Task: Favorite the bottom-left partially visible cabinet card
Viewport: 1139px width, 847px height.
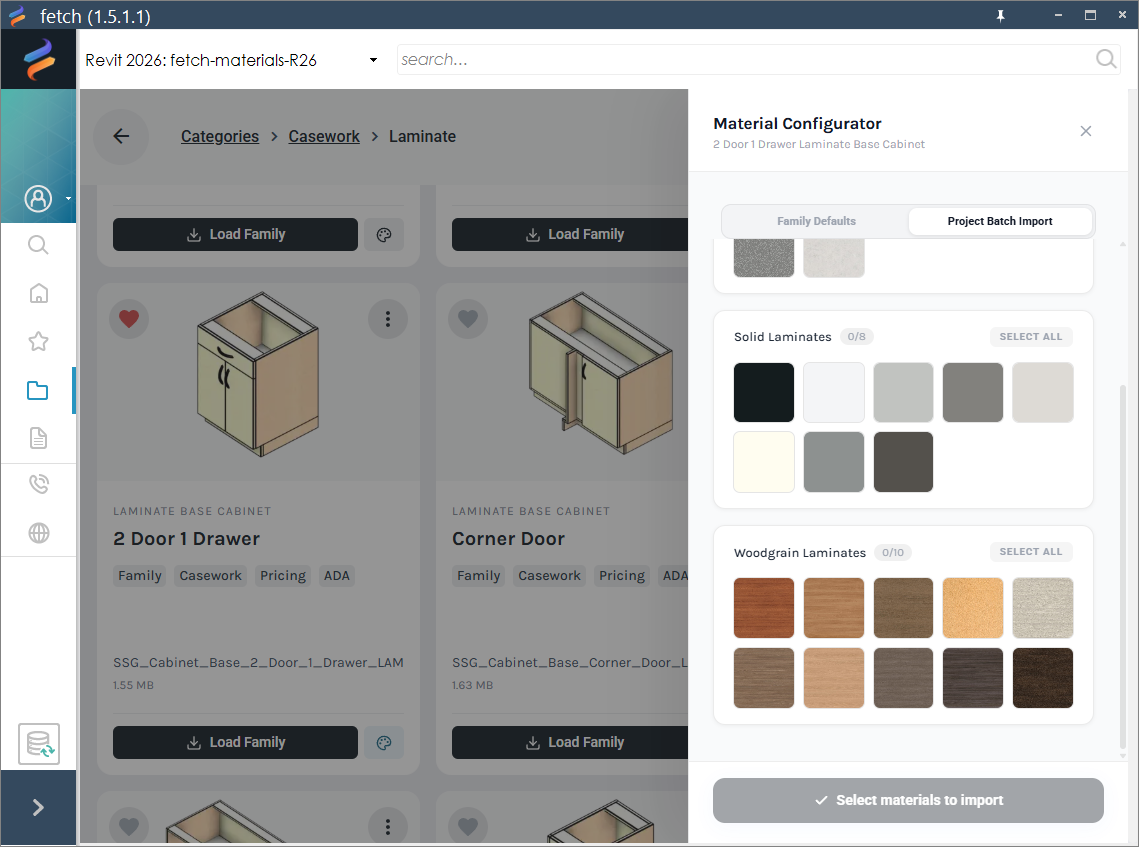Action: 129,826
